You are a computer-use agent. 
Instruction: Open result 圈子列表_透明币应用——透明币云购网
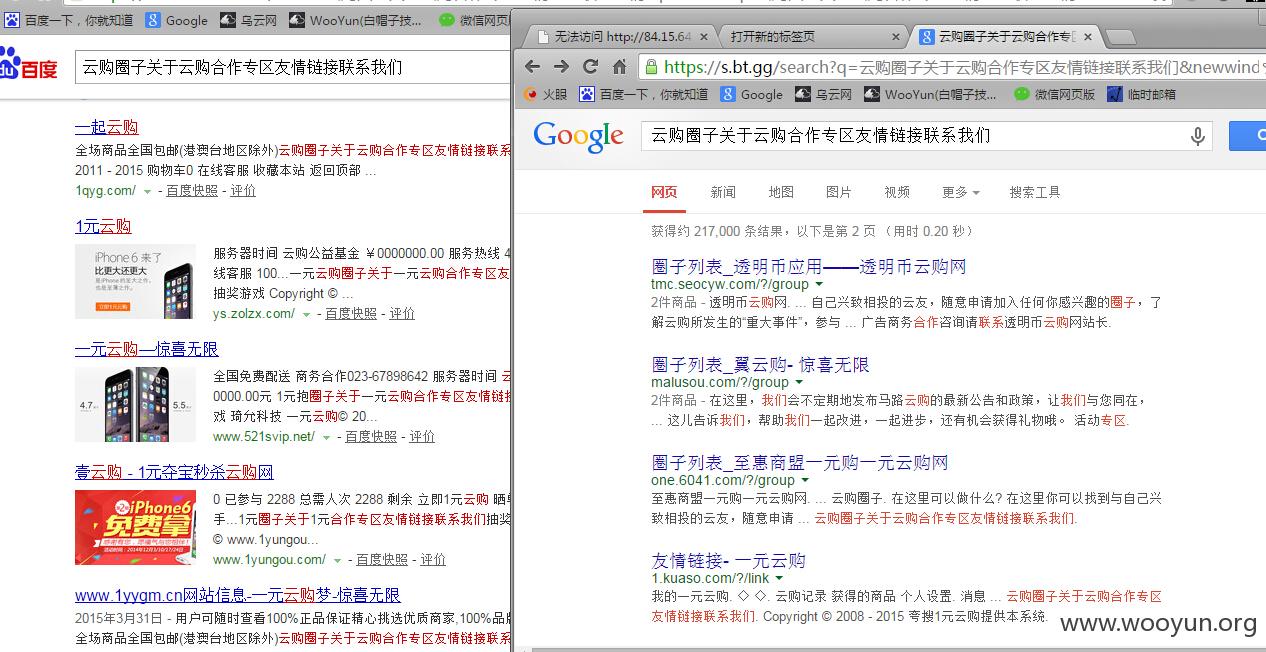[809, 267]
